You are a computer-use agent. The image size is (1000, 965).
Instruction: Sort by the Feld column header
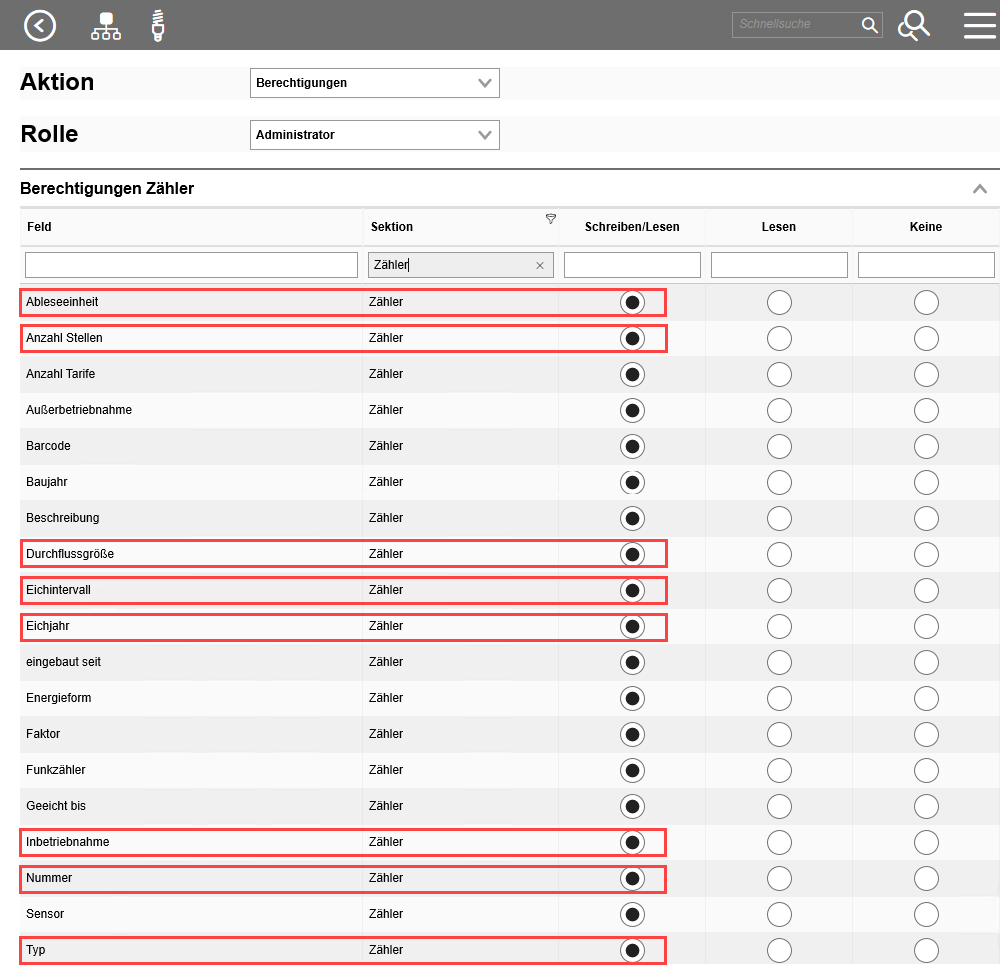pos(40,227)
